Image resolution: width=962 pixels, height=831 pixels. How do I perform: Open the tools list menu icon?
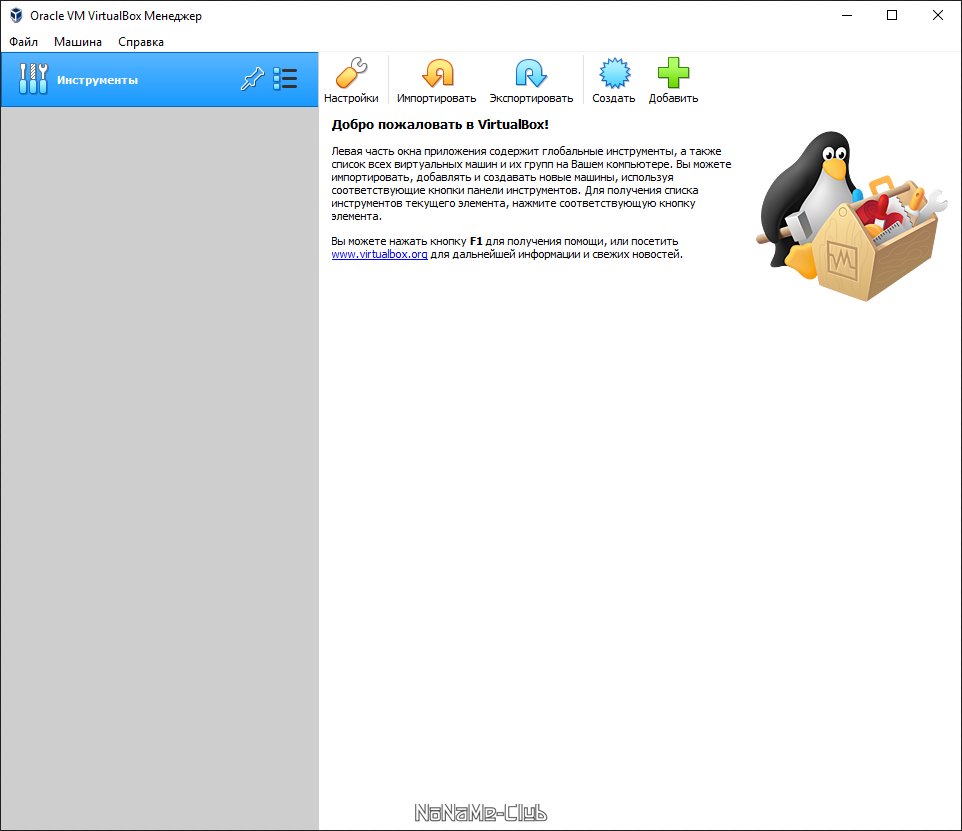pyautogui.click(x=285, y=79)
